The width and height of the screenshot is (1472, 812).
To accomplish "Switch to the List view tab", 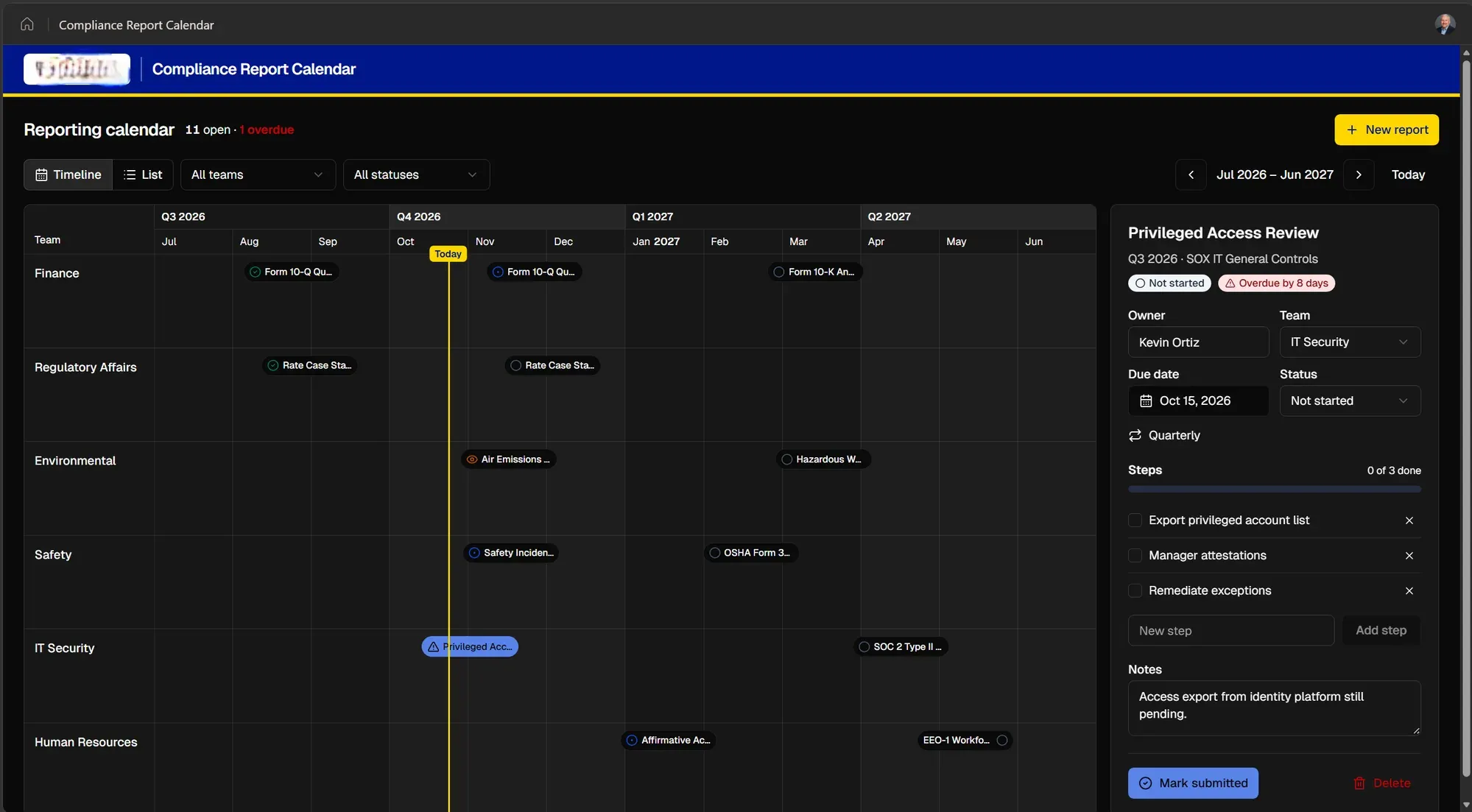I will tap(143, 174).
